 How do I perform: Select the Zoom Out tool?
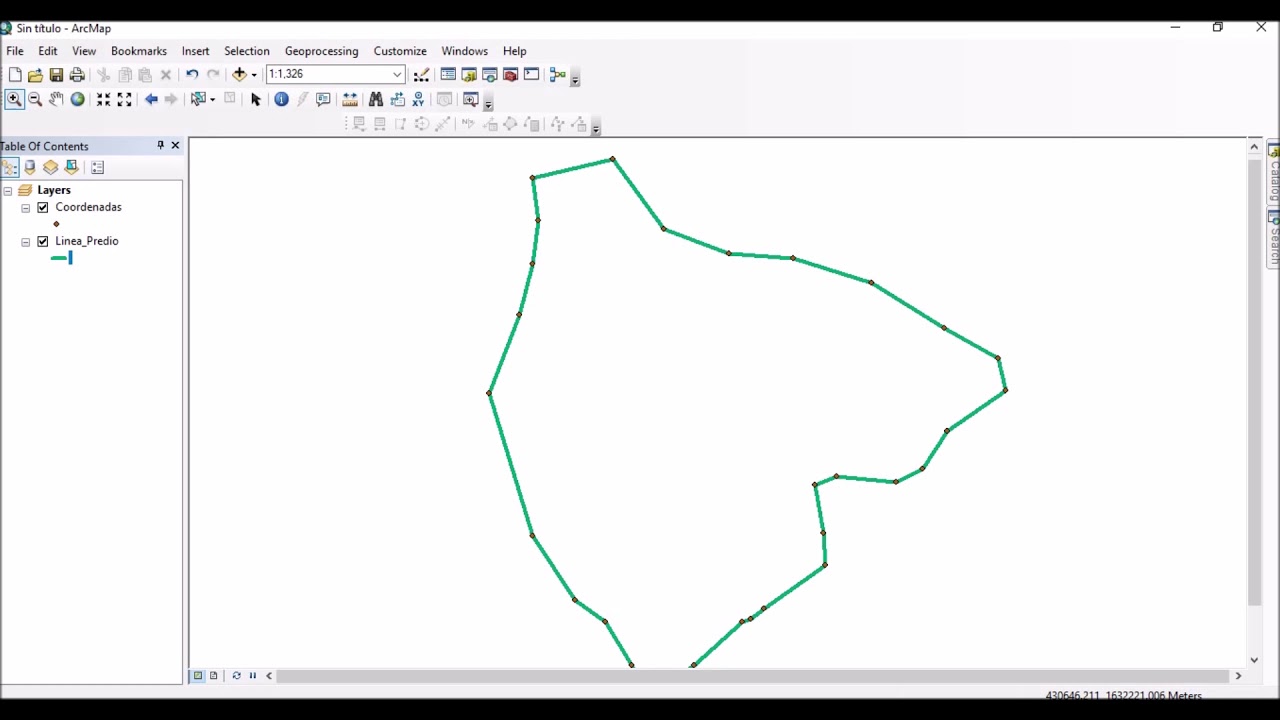(35, 99)
